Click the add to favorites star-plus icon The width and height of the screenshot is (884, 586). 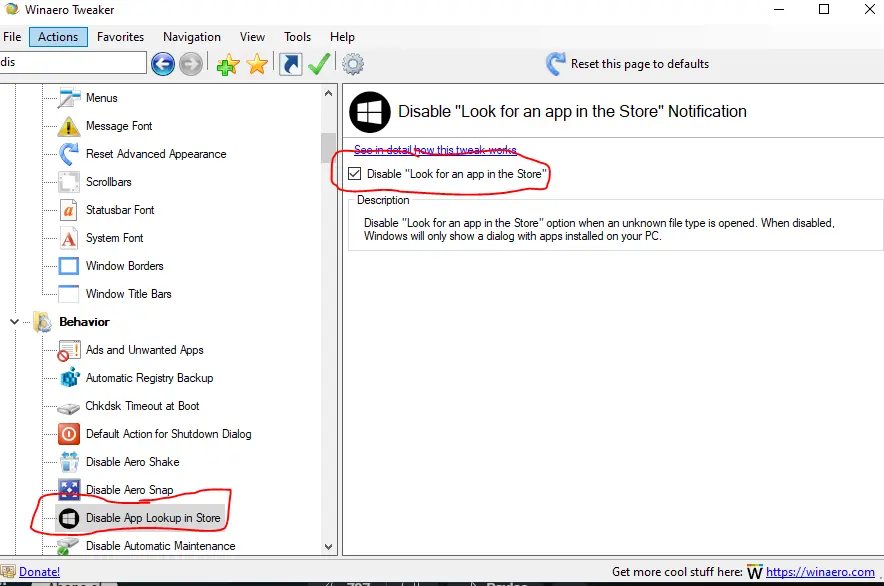coord(228,64)
